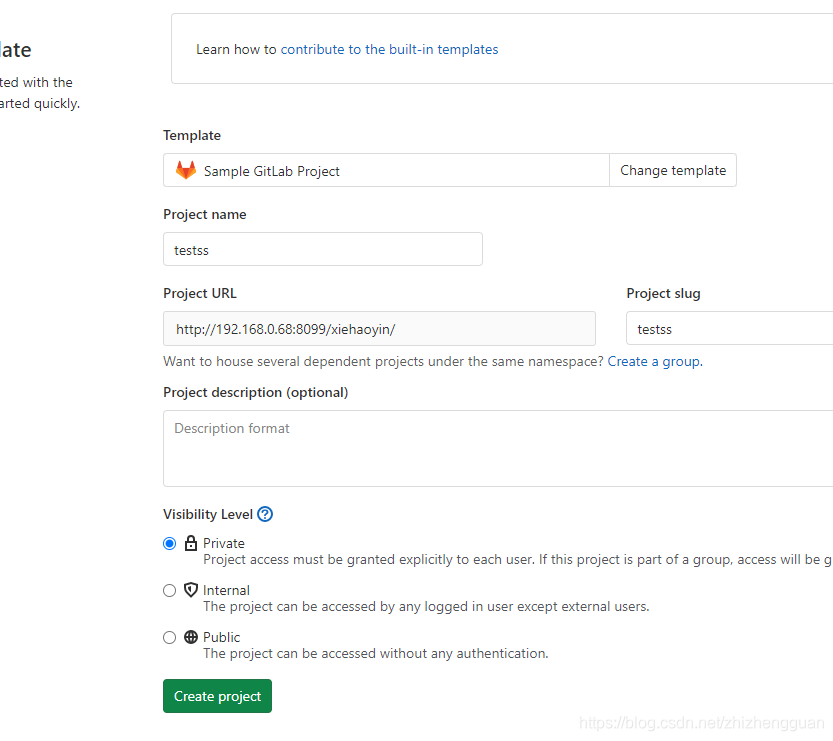Image resolution: width=833 pixels, height=741 pixels.
Task: Click the Public option label text
Action: coord(222,637)
